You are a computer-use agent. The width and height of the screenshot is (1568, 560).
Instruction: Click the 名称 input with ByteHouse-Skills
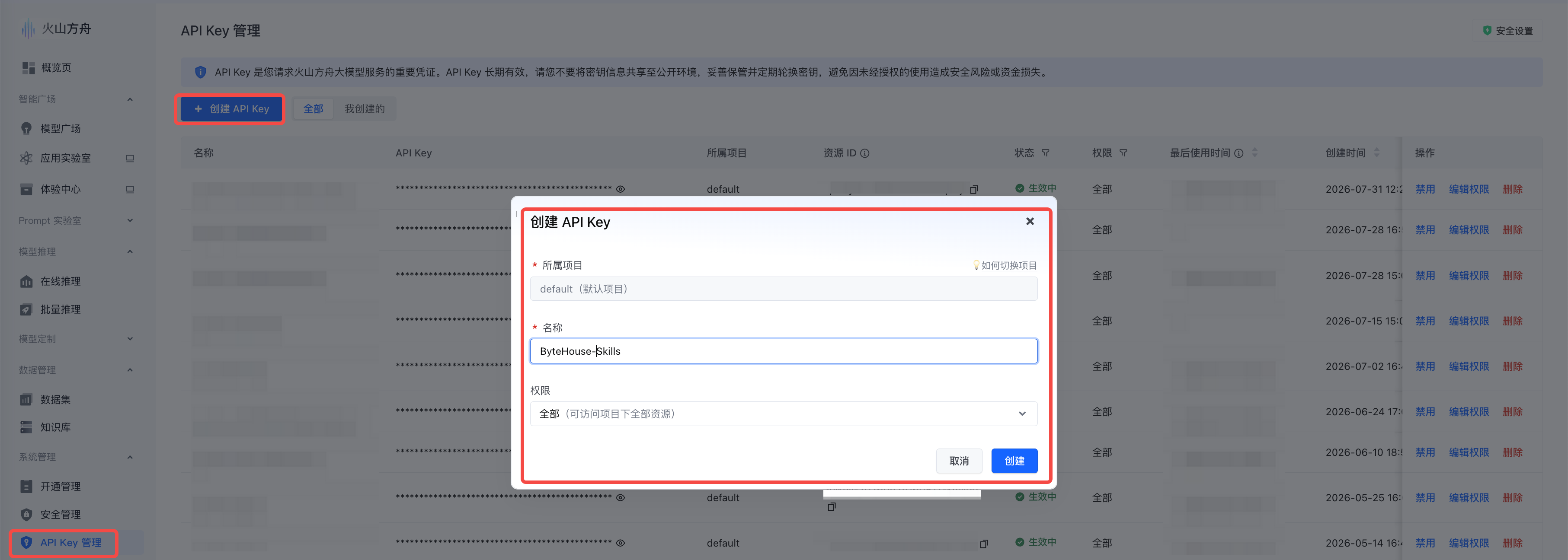point(784,351)
